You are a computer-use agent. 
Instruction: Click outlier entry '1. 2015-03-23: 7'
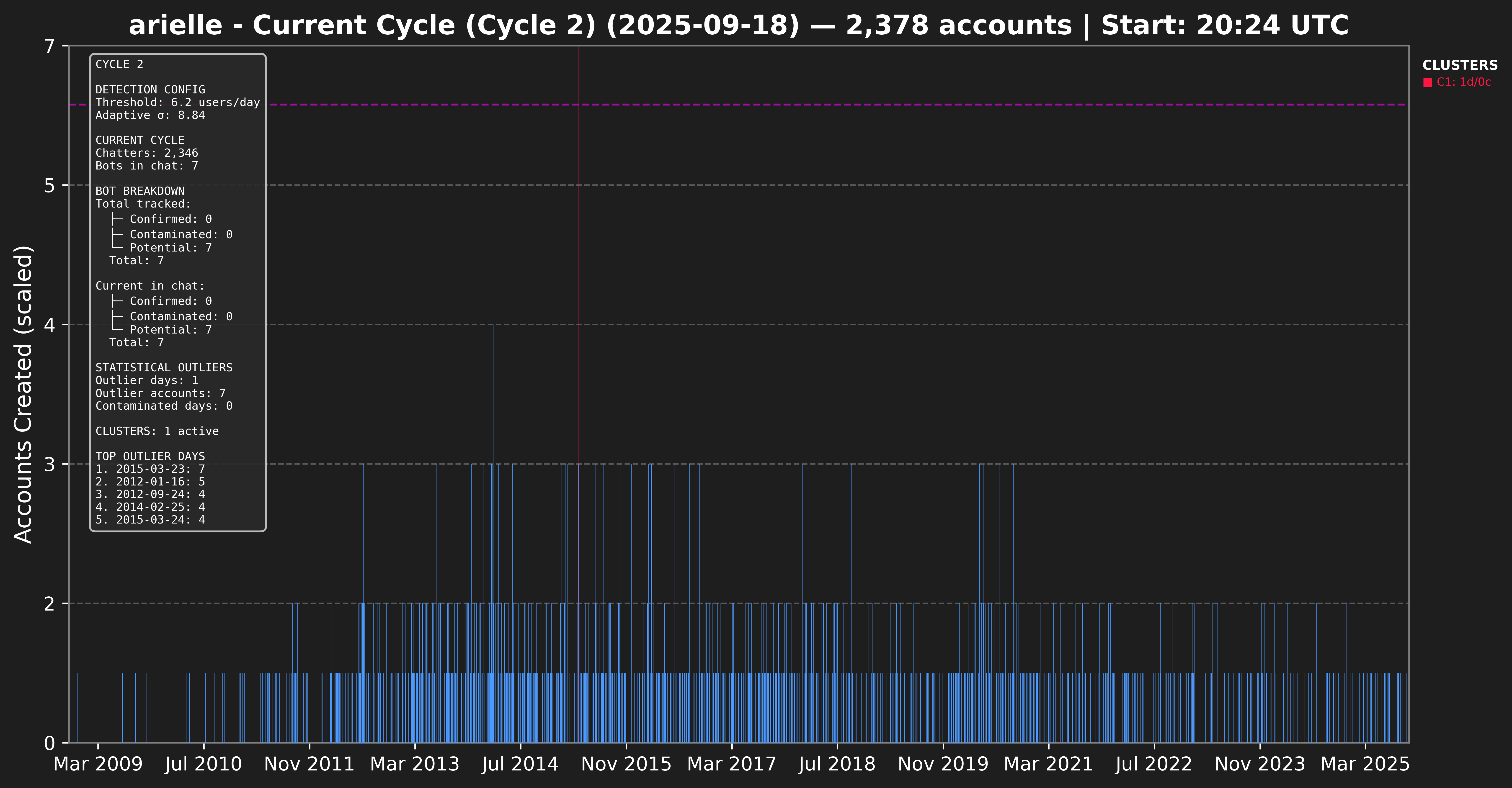coord(150,469)
